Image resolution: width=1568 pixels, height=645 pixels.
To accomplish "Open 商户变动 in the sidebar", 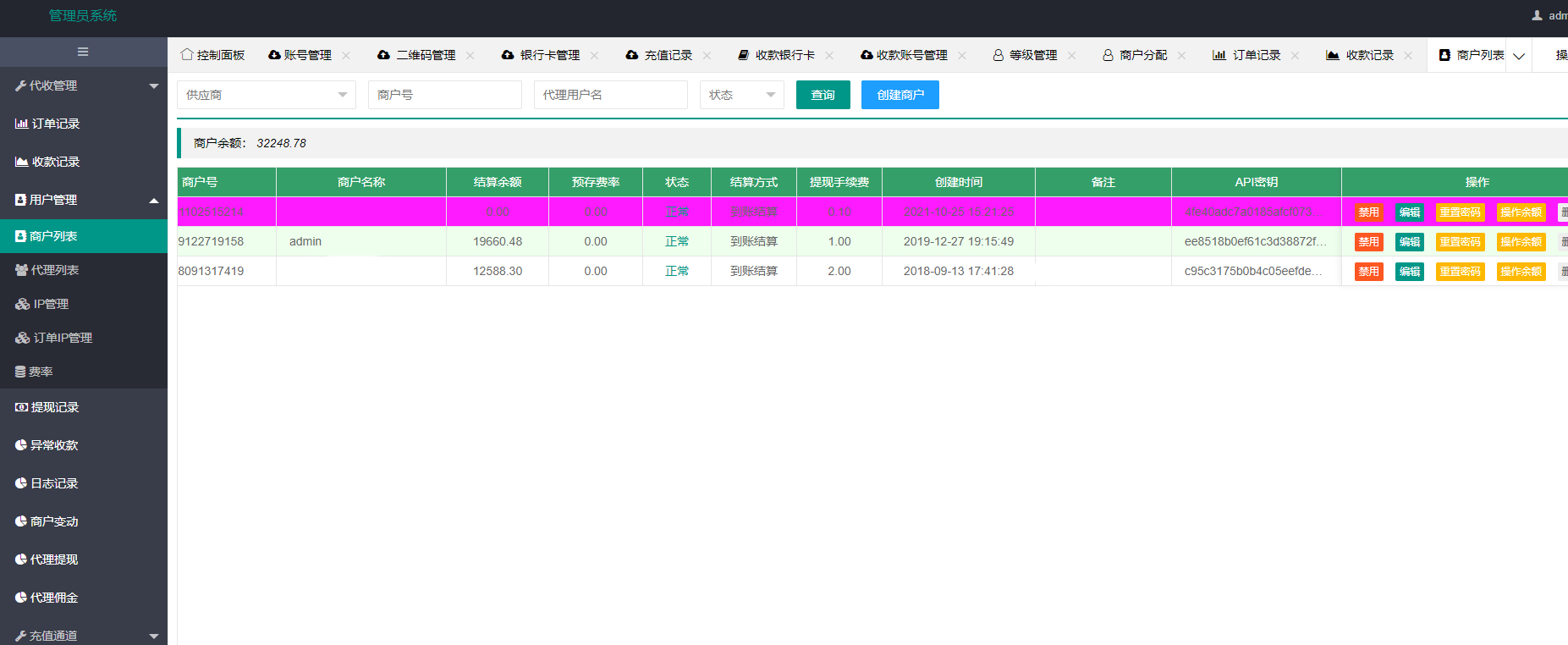I will (84, 521).
